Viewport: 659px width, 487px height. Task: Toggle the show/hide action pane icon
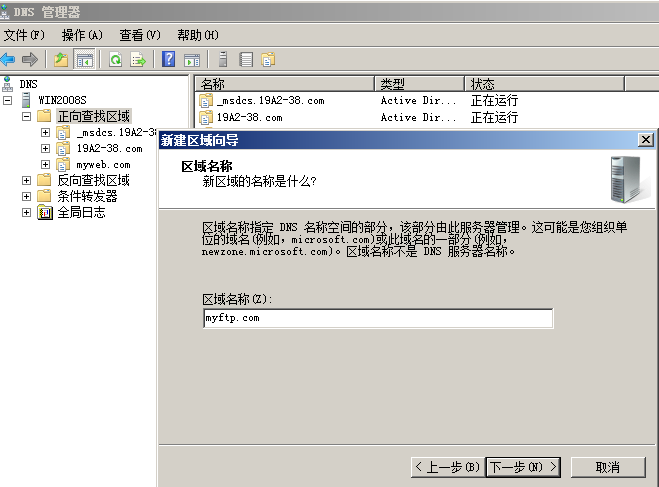[x=192, y=60]
